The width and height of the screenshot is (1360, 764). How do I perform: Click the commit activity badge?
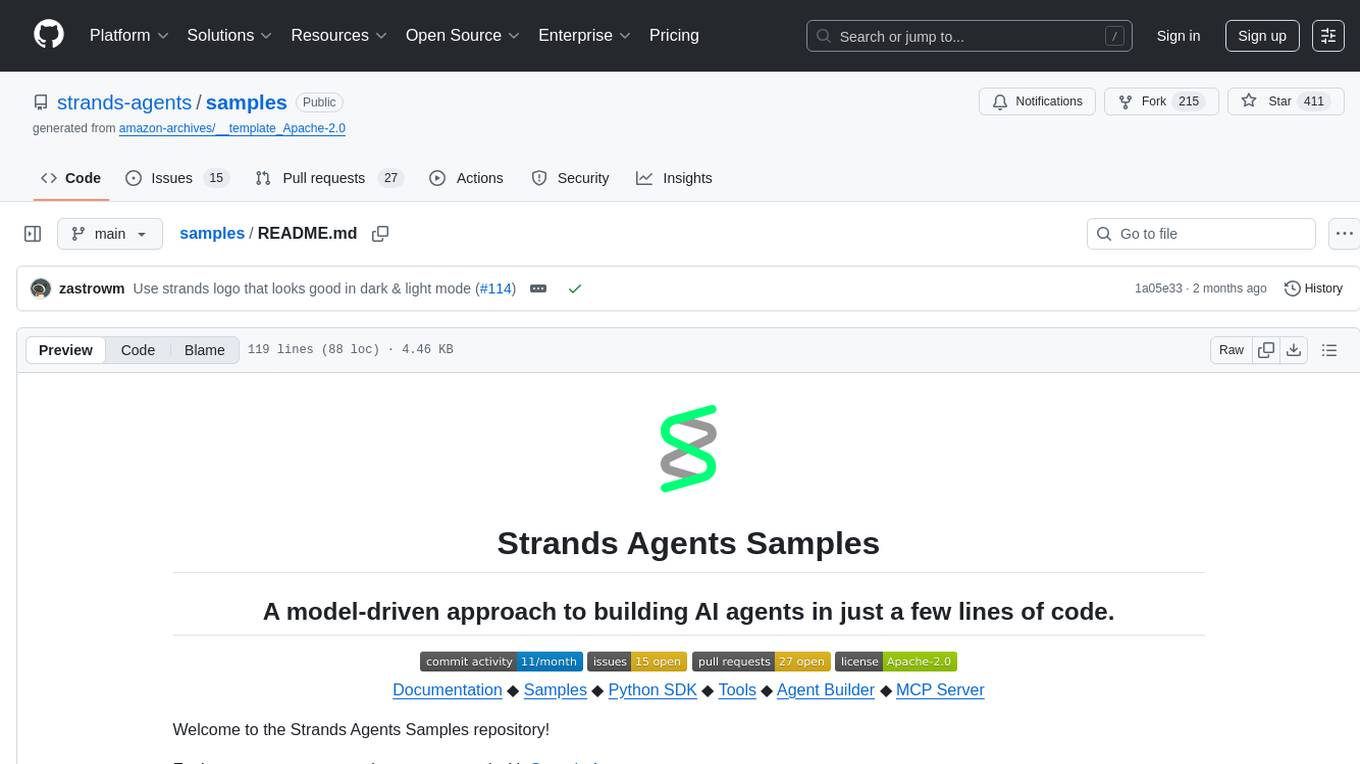pyautogui.click(x=501, y=661)
